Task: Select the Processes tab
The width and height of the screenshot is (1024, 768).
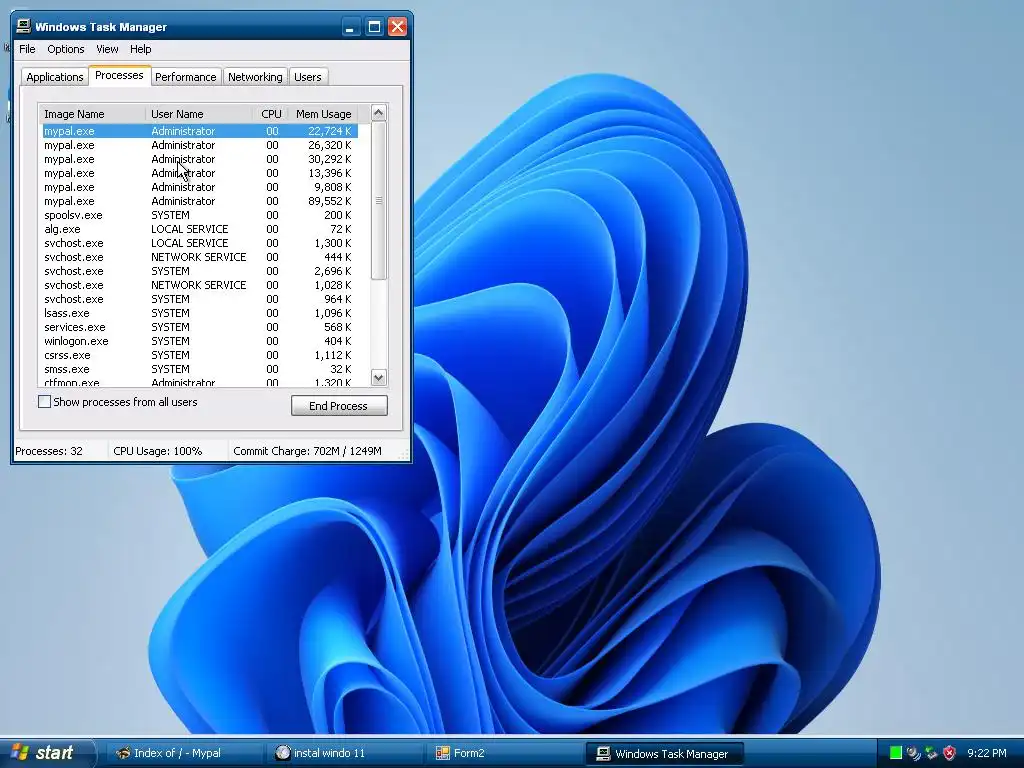Action: coord(120,75)
